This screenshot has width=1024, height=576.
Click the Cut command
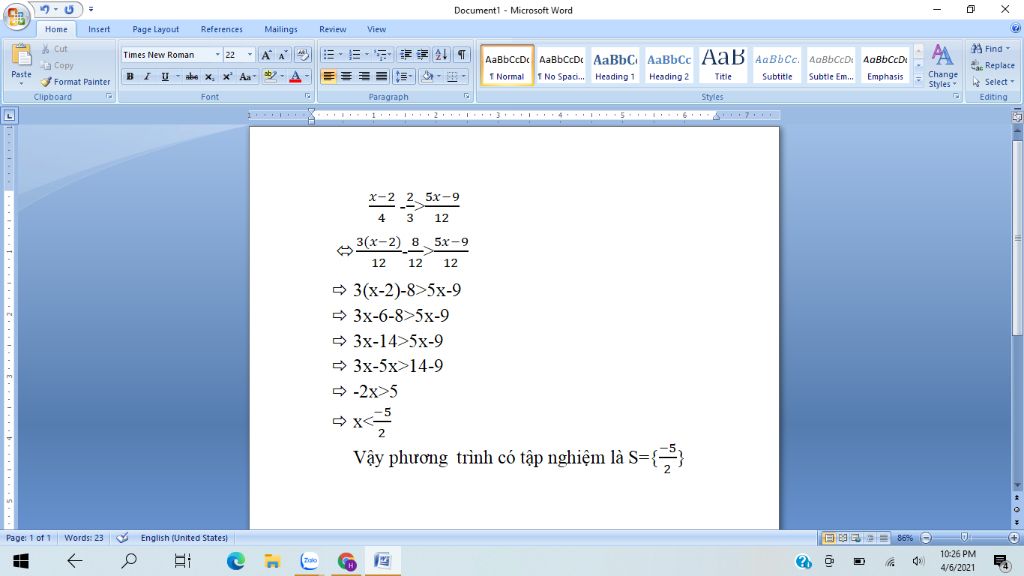(x=54, y=49)
